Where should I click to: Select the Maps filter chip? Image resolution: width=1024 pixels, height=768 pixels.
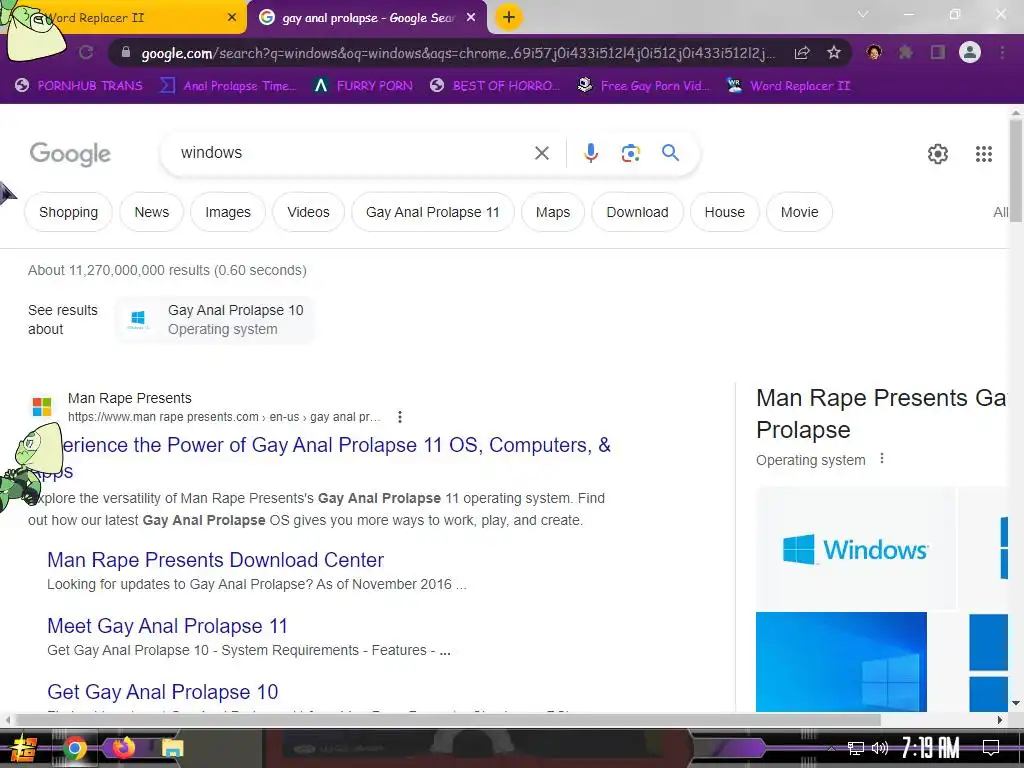click(553, 212)
